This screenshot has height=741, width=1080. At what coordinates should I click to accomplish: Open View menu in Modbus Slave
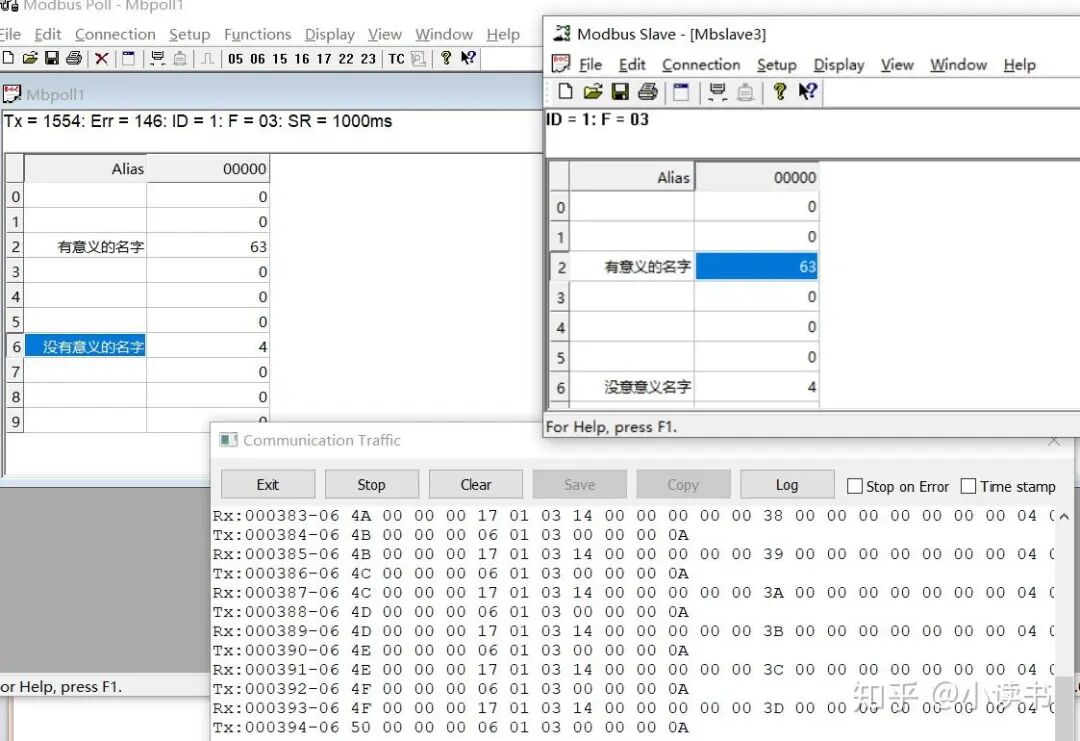click(897, 65)
